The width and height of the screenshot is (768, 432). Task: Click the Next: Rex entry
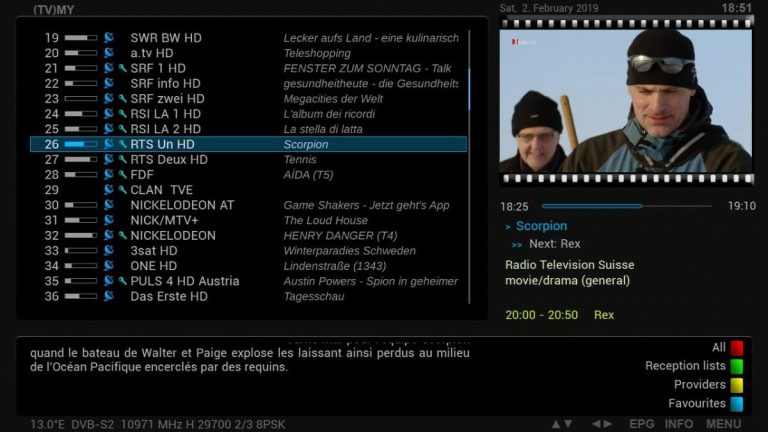pos(554,244)
